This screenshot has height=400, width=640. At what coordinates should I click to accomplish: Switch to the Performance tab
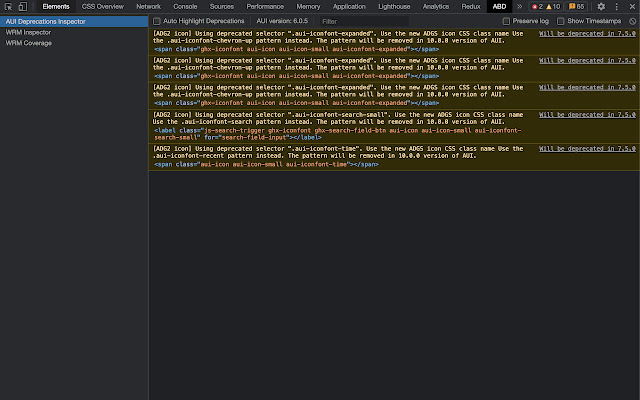tap(265, 7)
